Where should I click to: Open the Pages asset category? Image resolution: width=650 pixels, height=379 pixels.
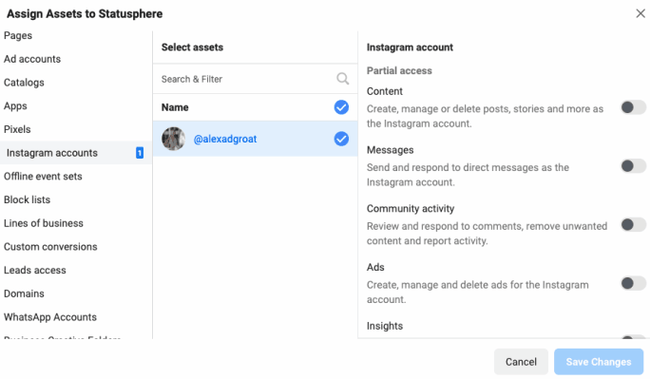coord(18,36)
